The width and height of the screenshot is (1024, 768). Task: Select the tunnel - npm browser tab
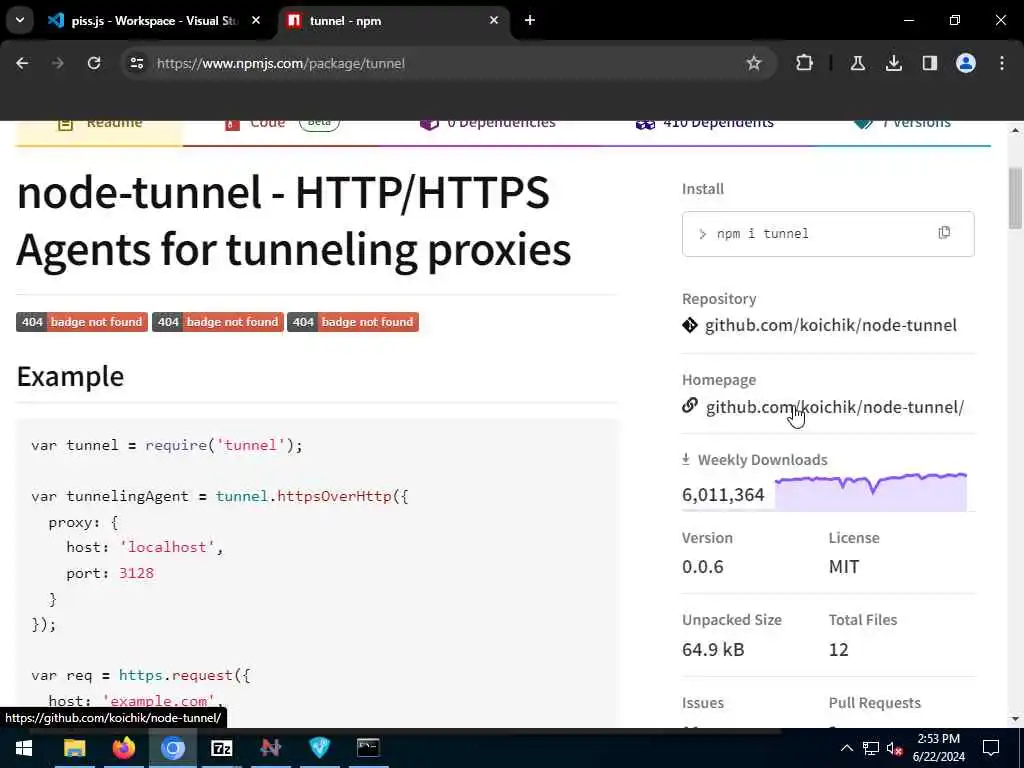pyautogui.click(x=394, y=21)
